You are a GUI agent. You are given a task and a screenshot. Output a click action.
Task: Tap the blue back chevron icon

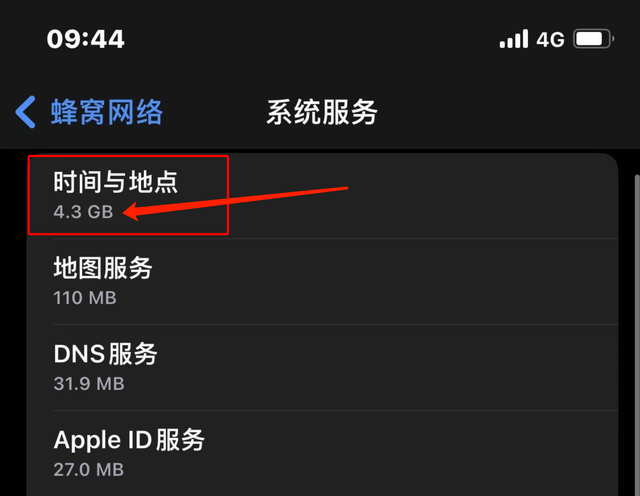click(x=25, y=112)
